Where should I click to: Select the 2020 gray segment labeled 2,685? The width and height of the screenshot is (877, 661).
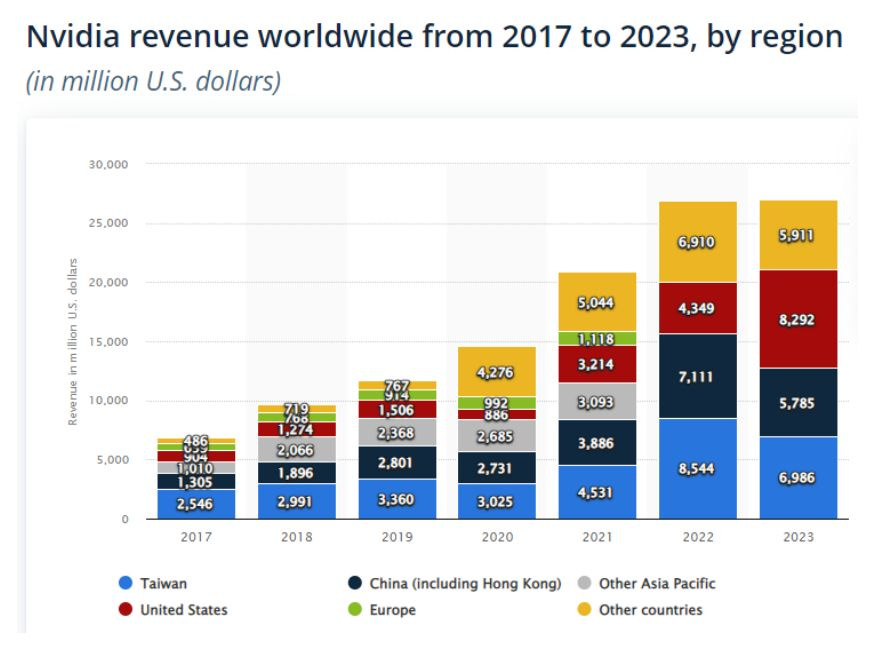(497, 435)
